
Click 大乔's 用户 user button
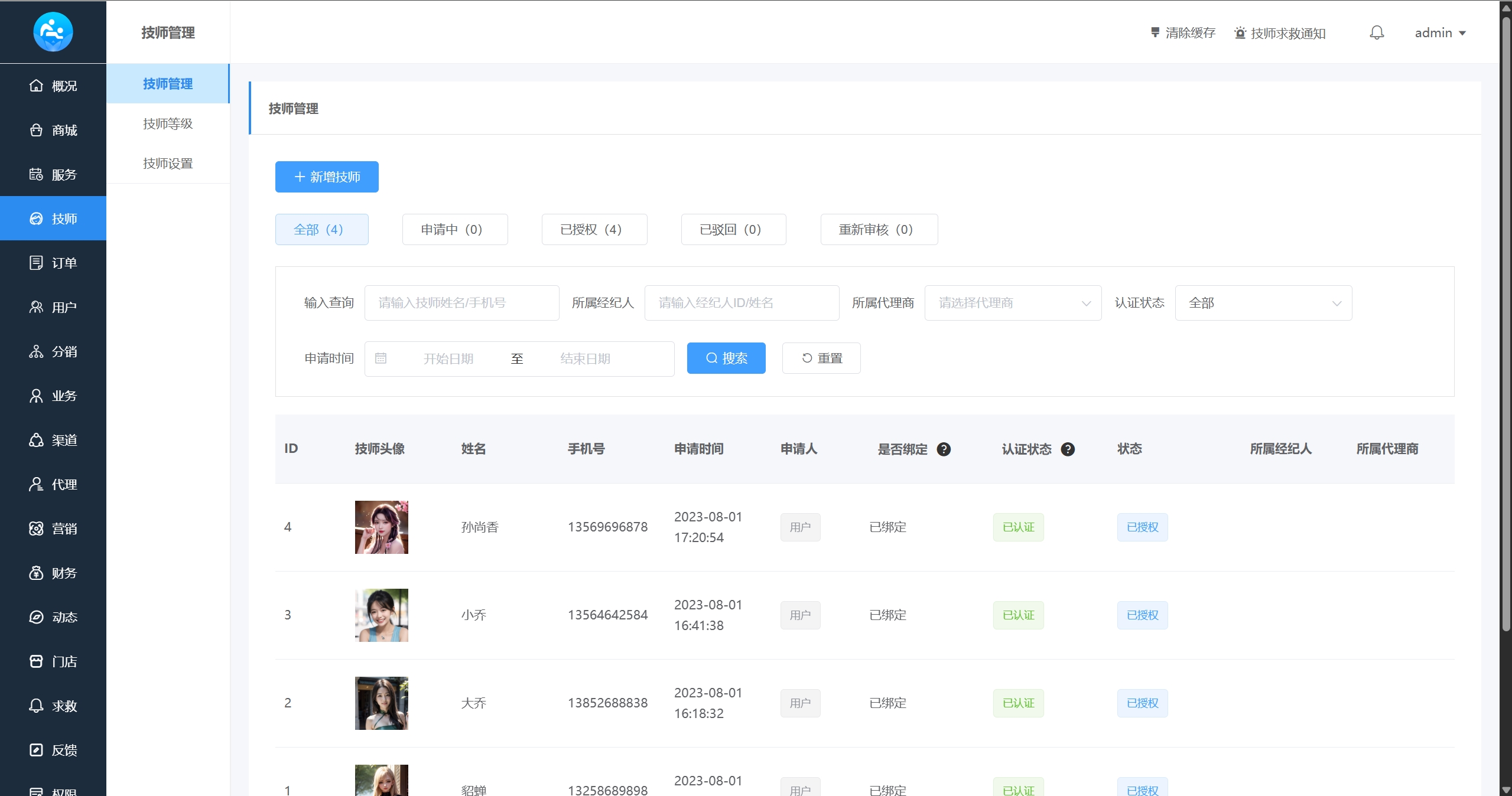point(799,703)
